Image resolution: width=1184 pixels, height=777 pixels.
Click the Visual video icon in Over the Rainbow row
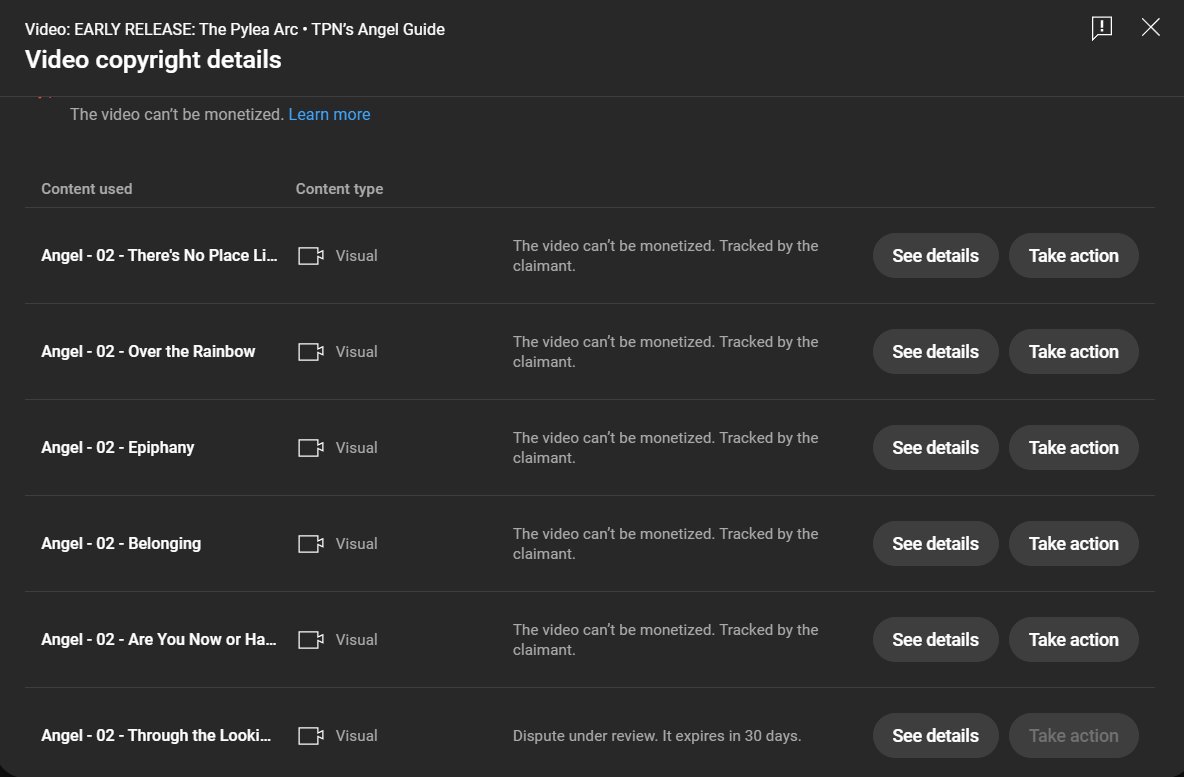pos(311,351)
